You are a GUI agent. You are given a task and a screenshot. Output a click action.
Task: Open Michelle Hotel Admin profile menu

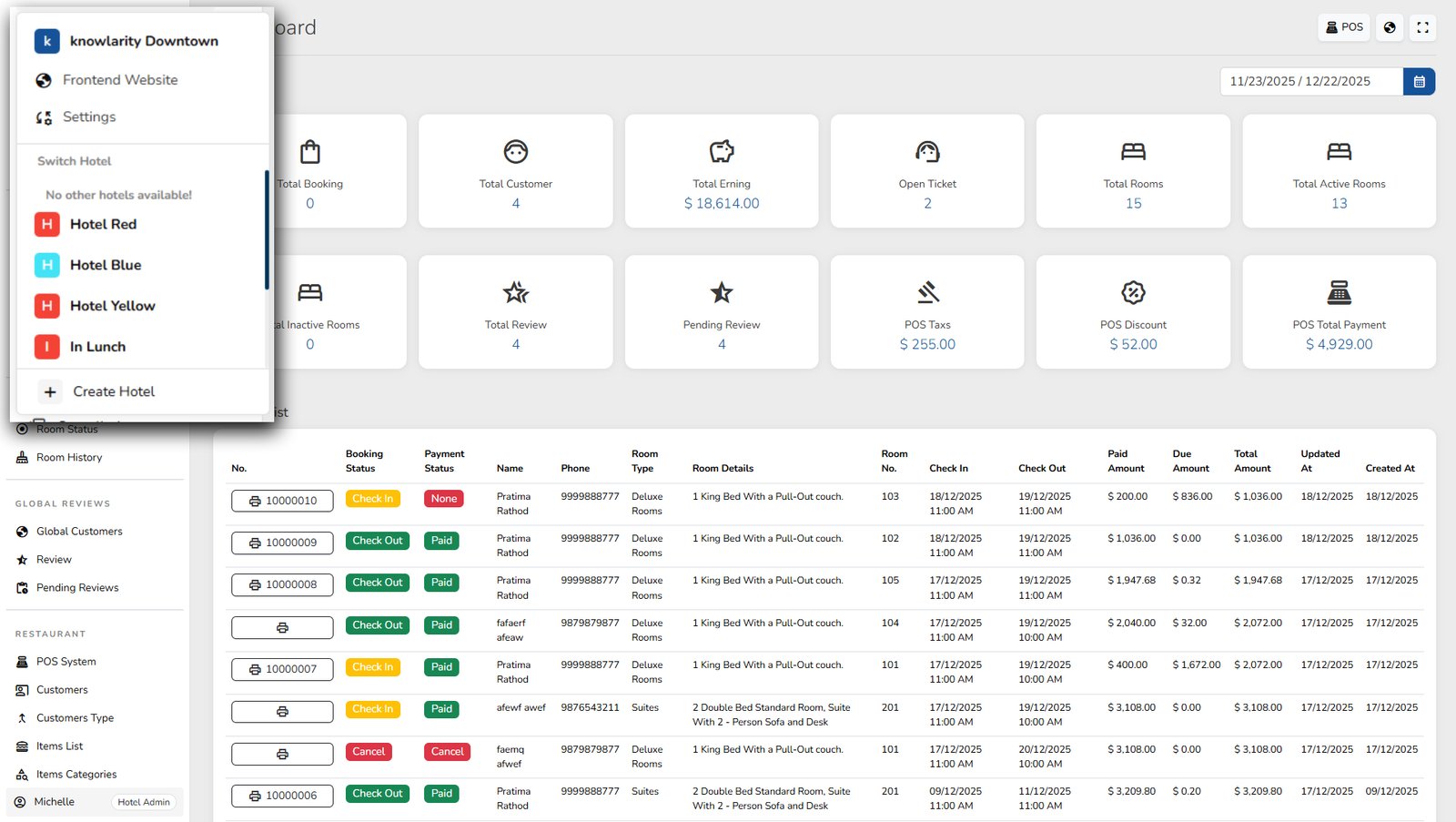[x=95, y=802]
